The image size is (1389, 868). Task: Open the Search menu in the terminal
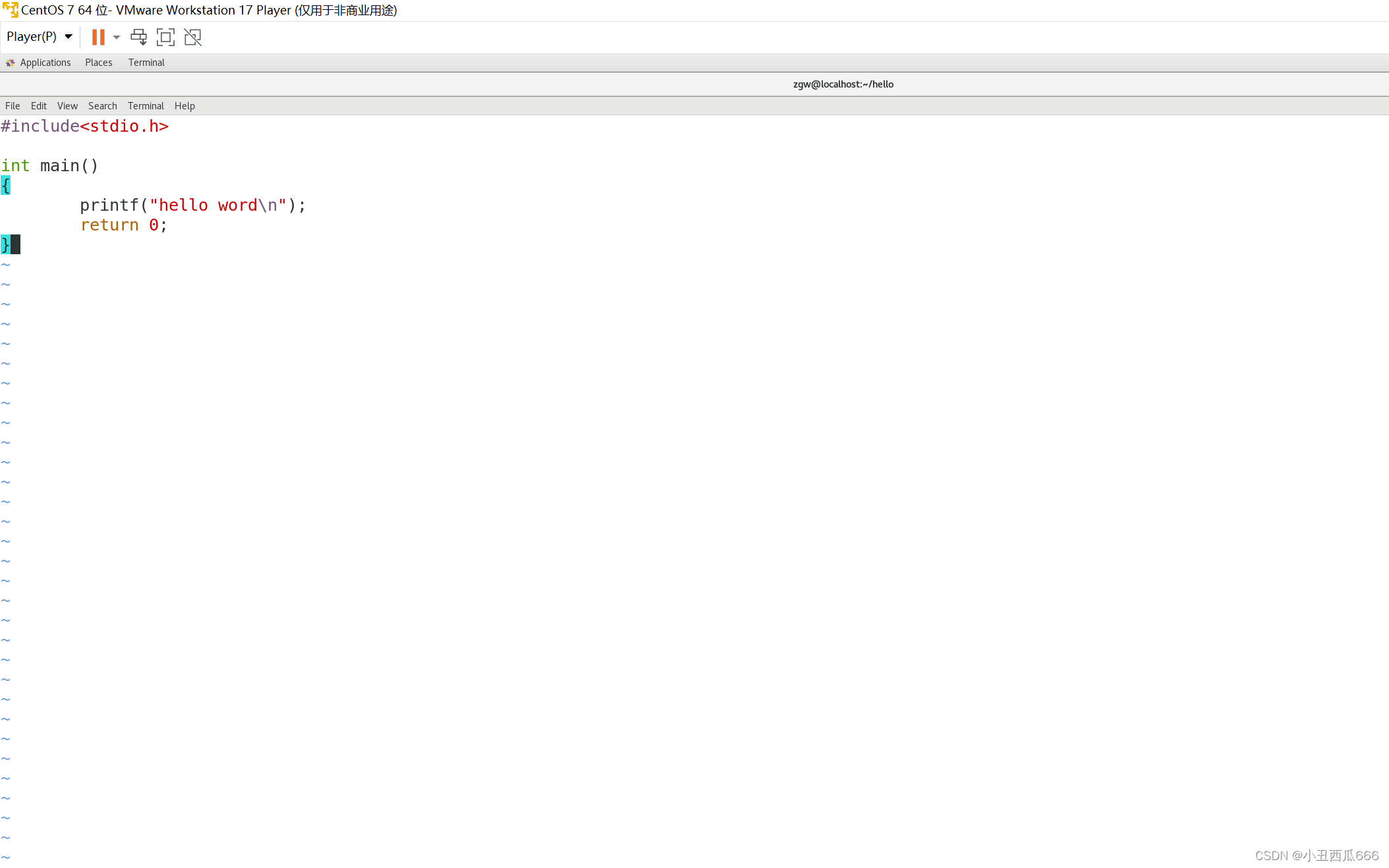click(102, 105)
